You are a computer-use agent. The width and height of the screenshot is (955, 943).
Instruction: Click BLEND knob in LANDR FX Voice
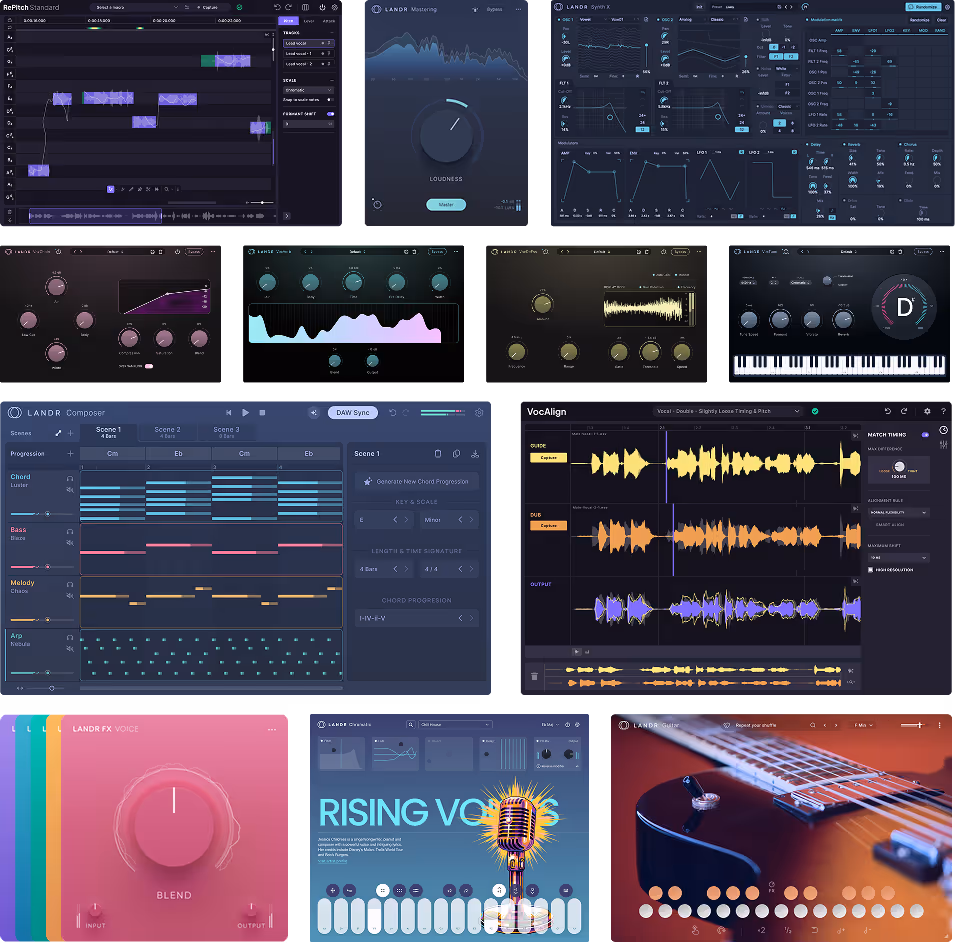[x=174, y=827]
